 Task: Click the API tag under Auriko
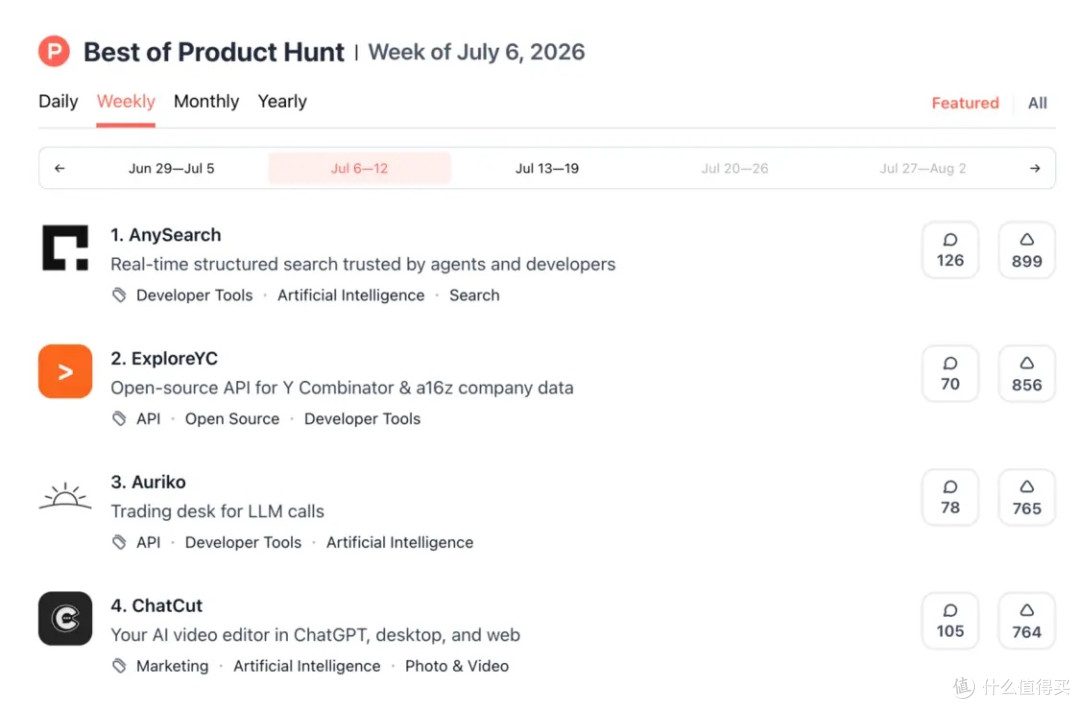coord(148,542)
